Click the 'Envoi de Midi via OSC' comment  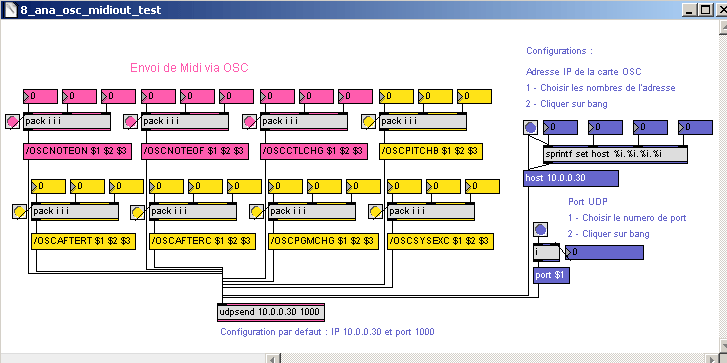(x=189, y=68)
